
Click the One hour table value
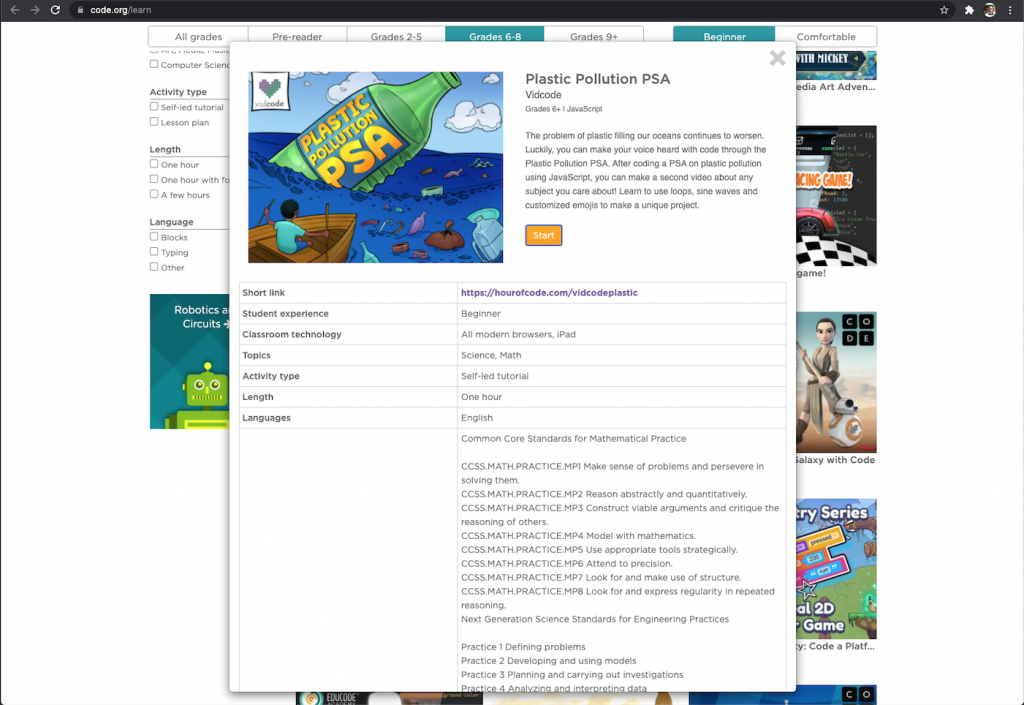[x=481, y=397]
